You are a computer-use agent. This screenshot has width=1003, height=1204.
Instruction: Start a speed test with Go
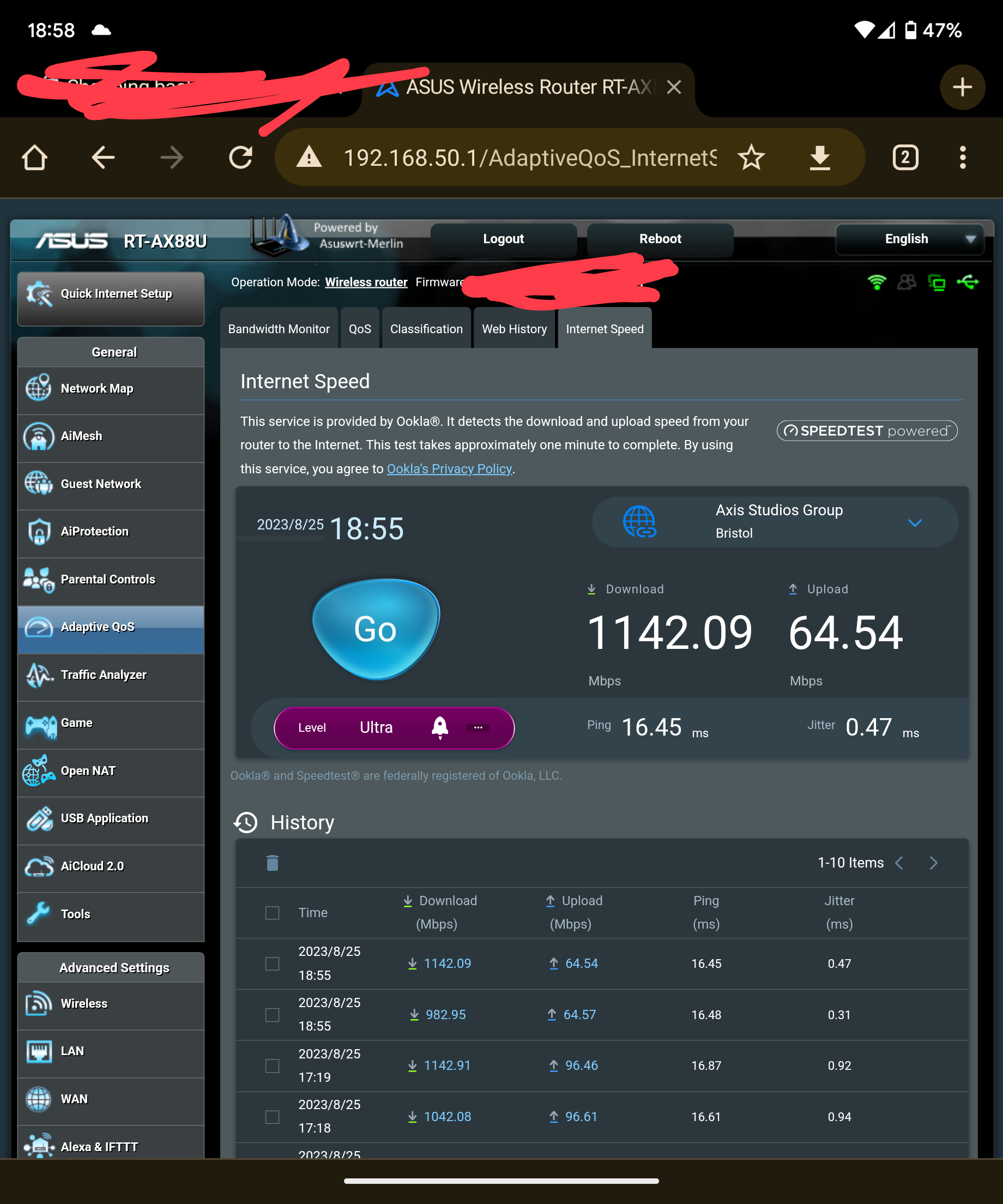point(376,629)
